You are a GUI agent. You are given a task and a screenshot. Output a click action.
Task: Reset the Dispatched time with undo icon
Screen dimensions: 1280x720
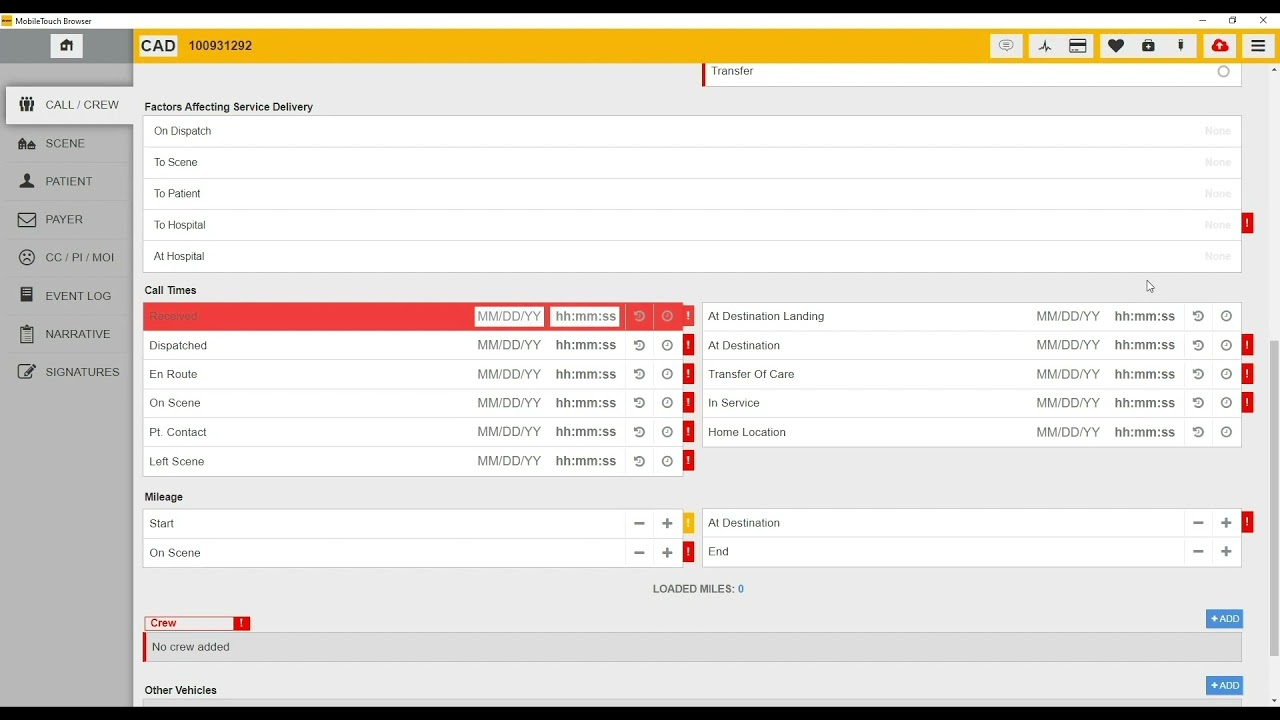click(639, 345)
